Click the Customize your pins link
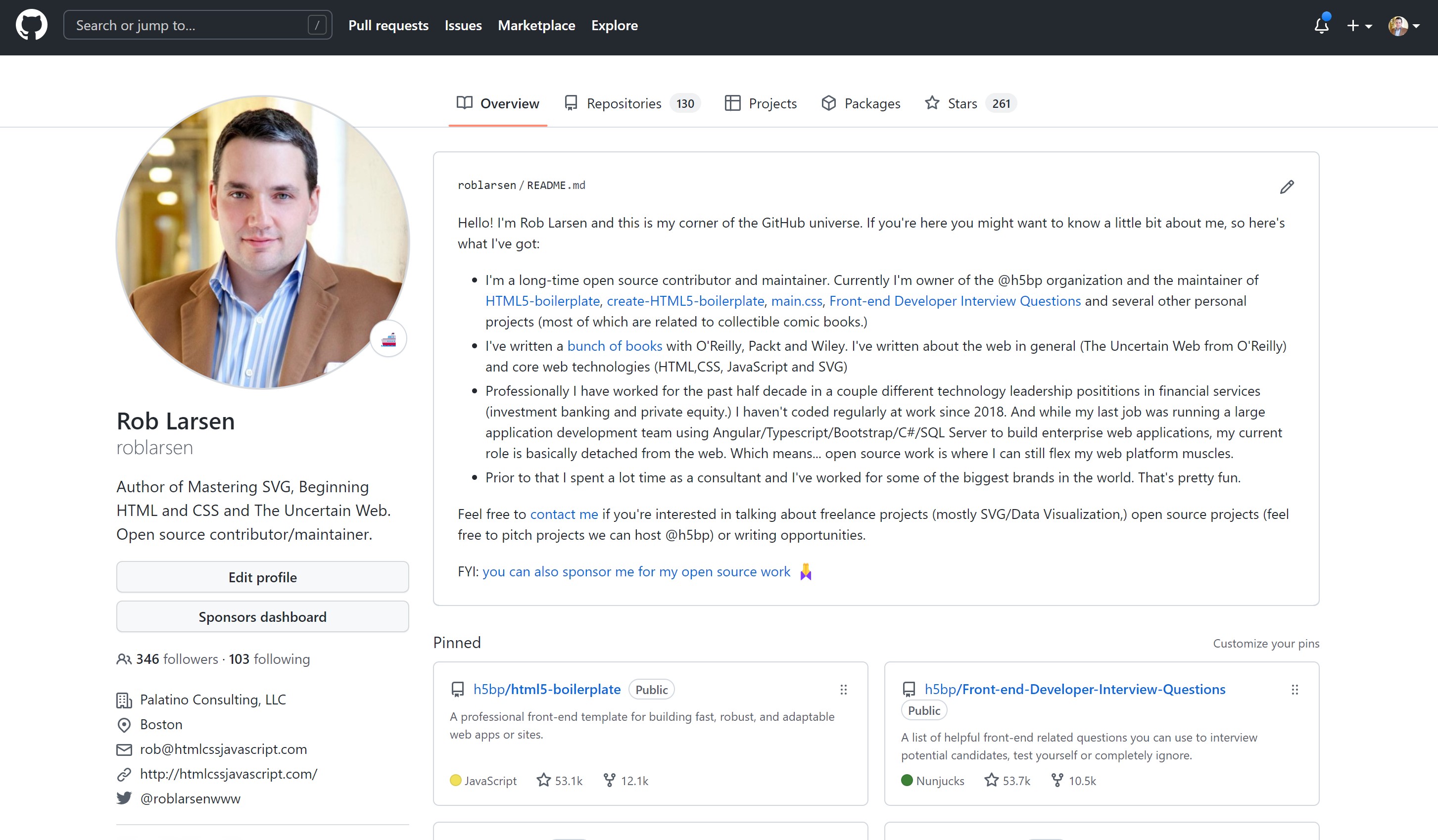This screenshot has height=840, width=1438. (1266, 644)
